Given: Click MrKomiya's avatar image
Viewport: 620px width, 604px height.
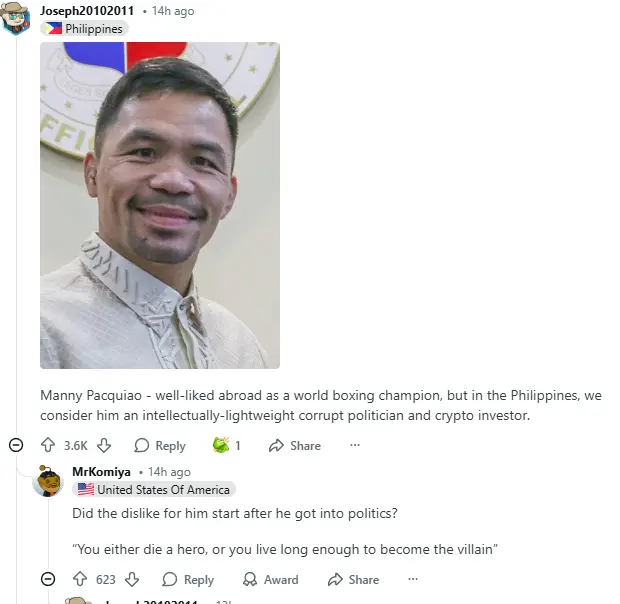Looking at the screenshot, I should [48, 481].
